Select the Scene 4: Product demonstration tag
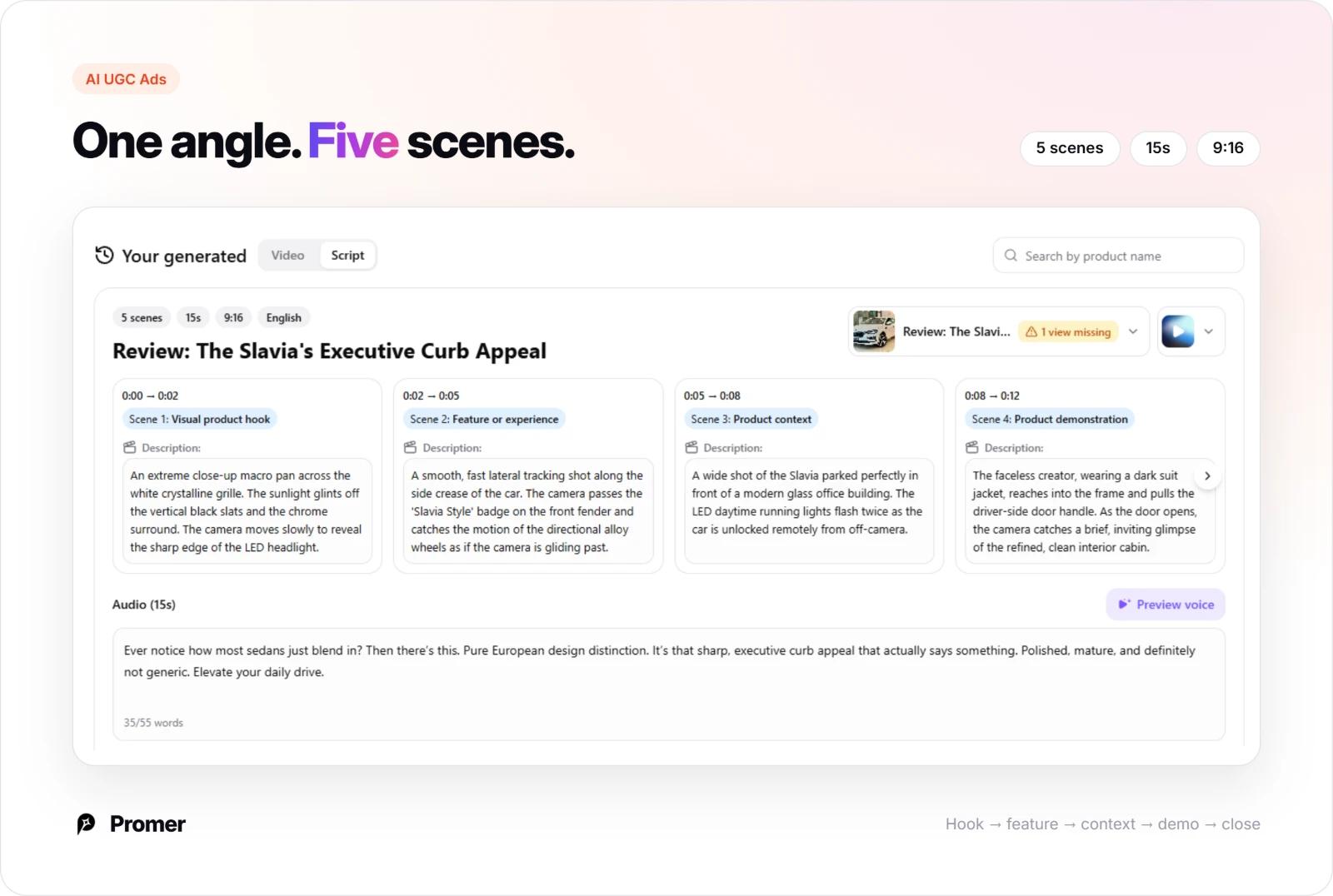This screenshot has height=896, width=1333. 1050,419
